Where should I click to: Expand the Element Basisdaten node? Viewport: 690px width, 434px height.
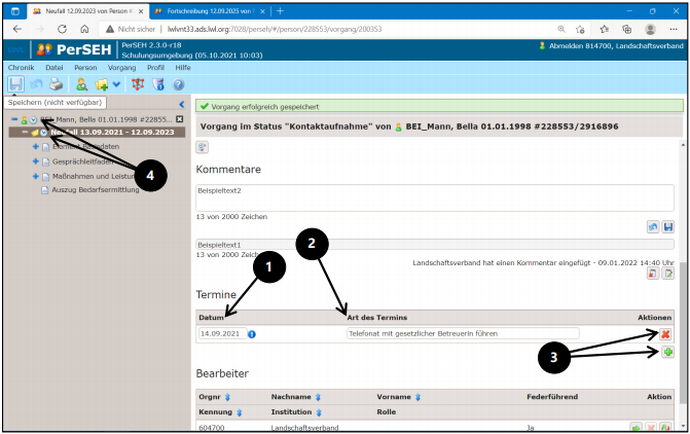pyautogui.click(x=36, y=147)
